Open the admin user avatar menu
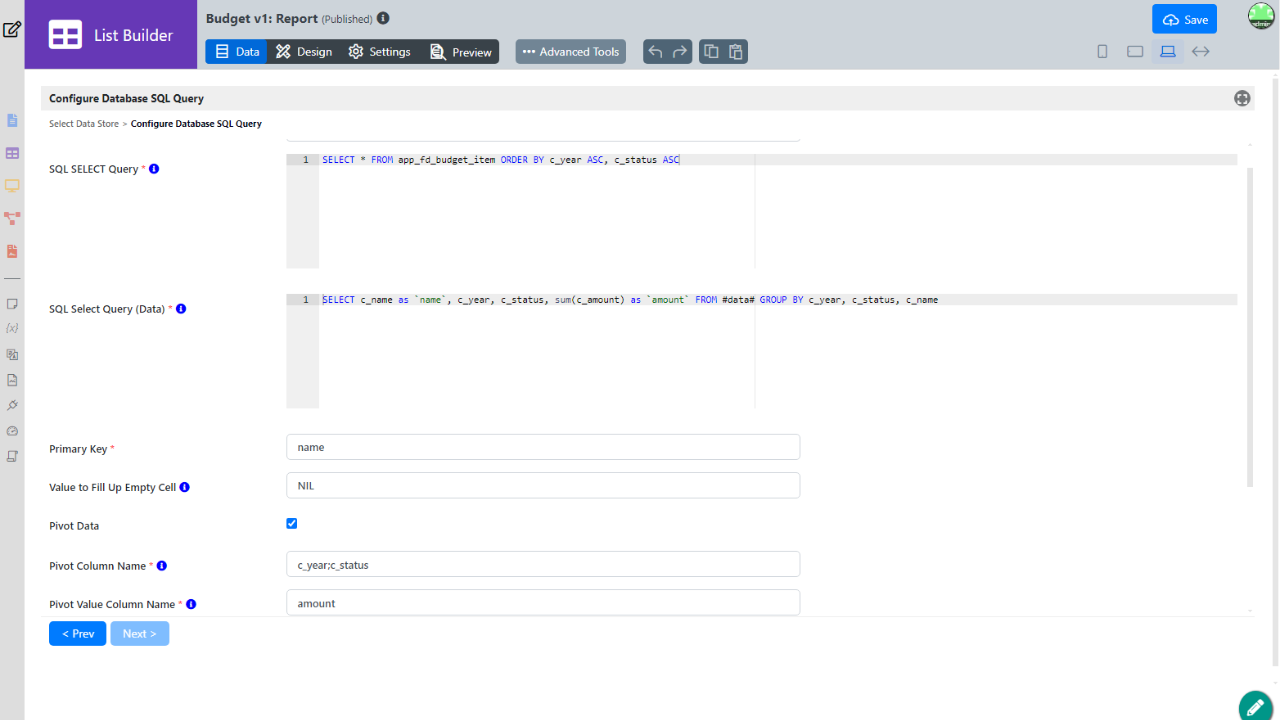 pyautogui.click(x=1260, y=17)
